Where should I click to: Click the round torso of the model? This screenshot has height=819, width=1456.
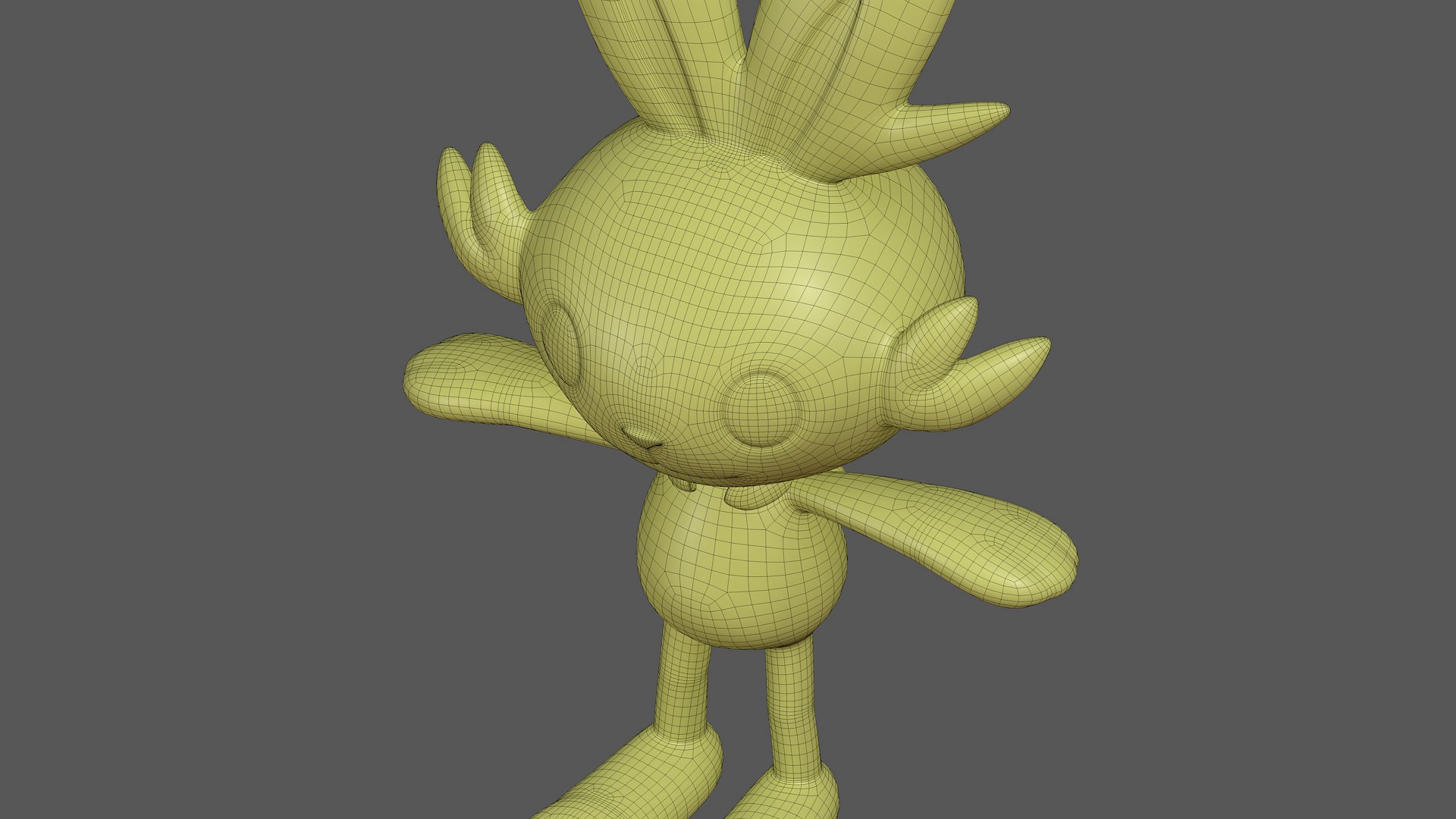click(x=742, y=563)
